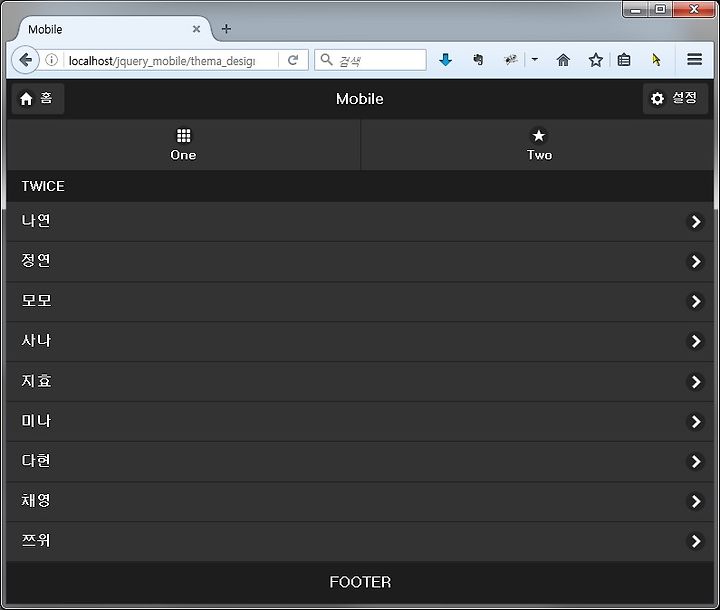Image resolution: width=720 pixels, height=610 pixels.
Task: Go to browser home page icon
Action: point(563,60)
